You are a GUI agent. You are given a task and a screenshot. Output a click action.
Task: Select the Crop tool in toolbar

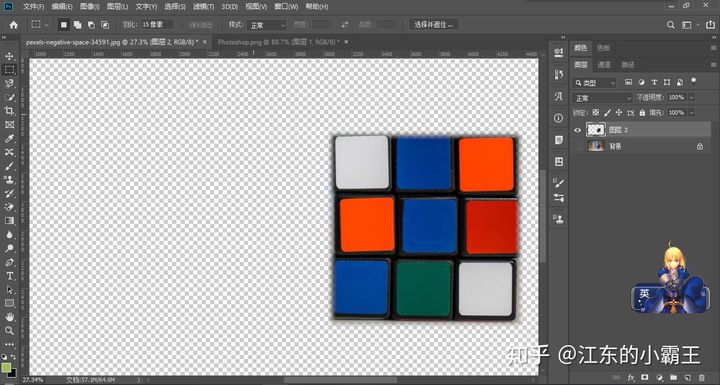click(x=9, y=111)
